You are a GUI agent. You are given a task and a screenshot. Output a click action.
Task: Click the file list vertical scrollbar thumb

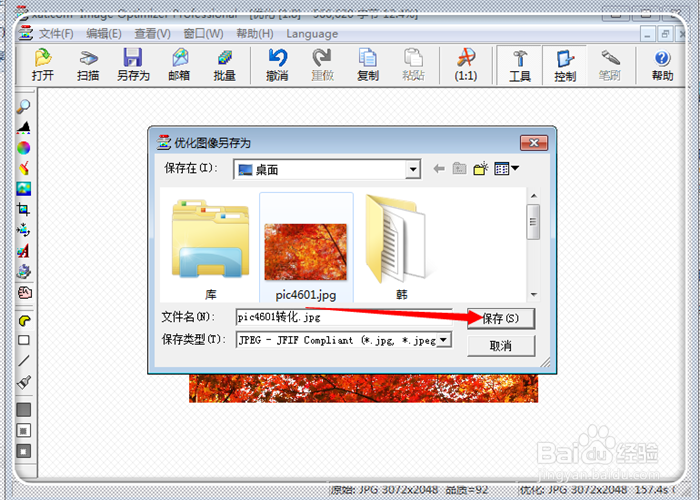point(533,222)
